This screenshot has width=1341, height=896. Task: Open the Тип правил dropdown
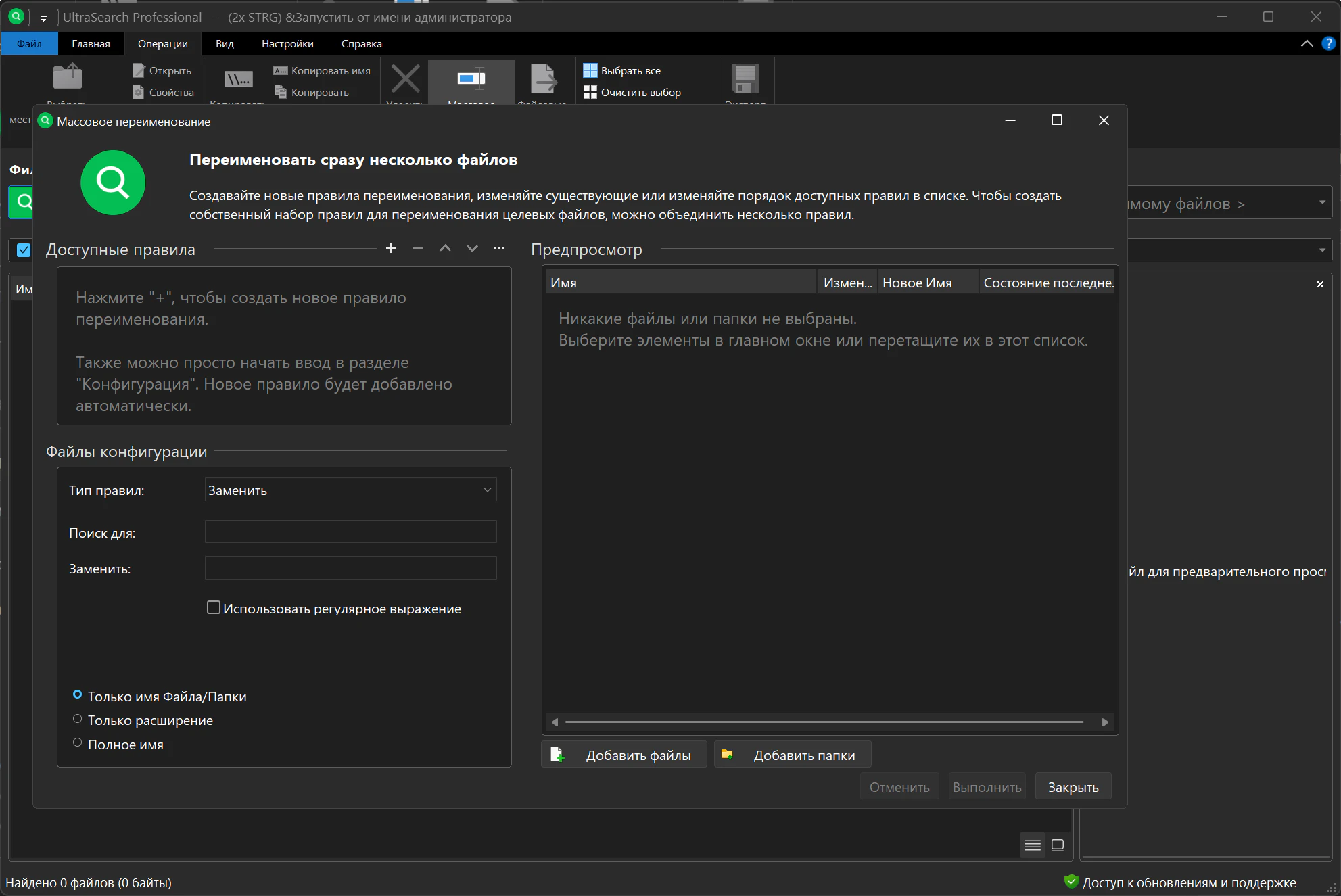point(350,490)
